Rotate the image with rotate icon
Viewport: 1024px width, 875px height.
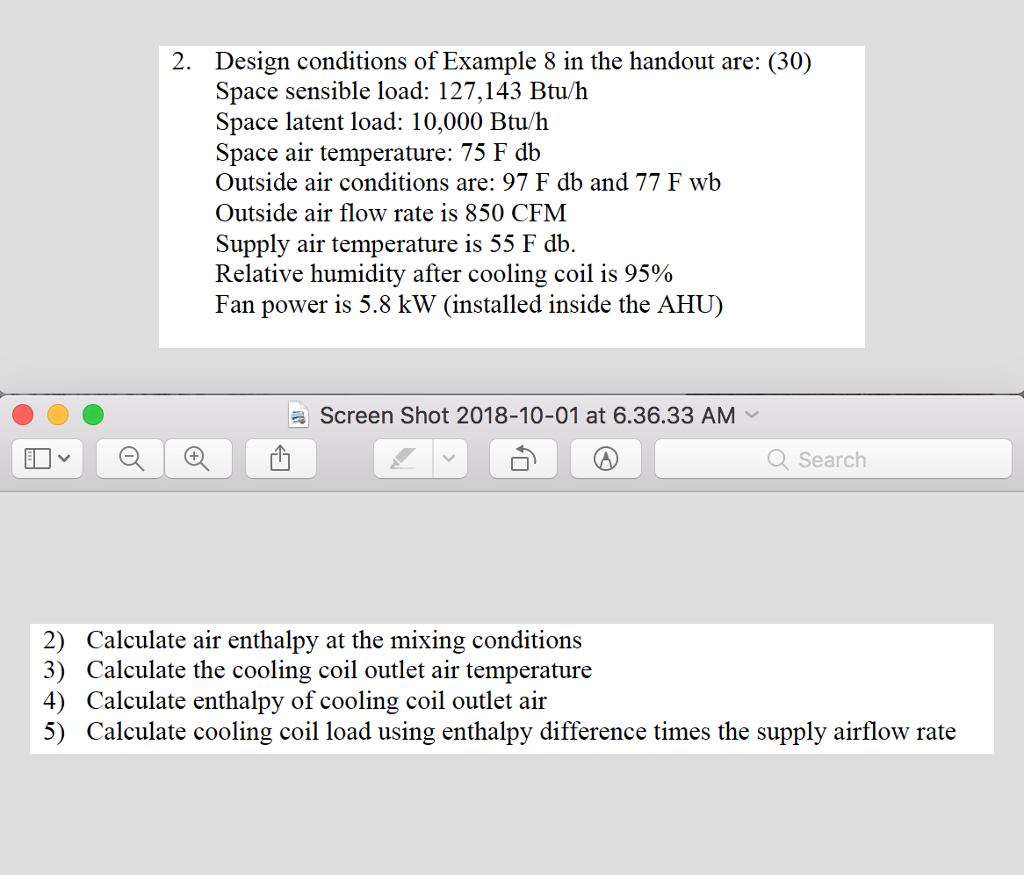pyautogui.click(x=523, y=458)
